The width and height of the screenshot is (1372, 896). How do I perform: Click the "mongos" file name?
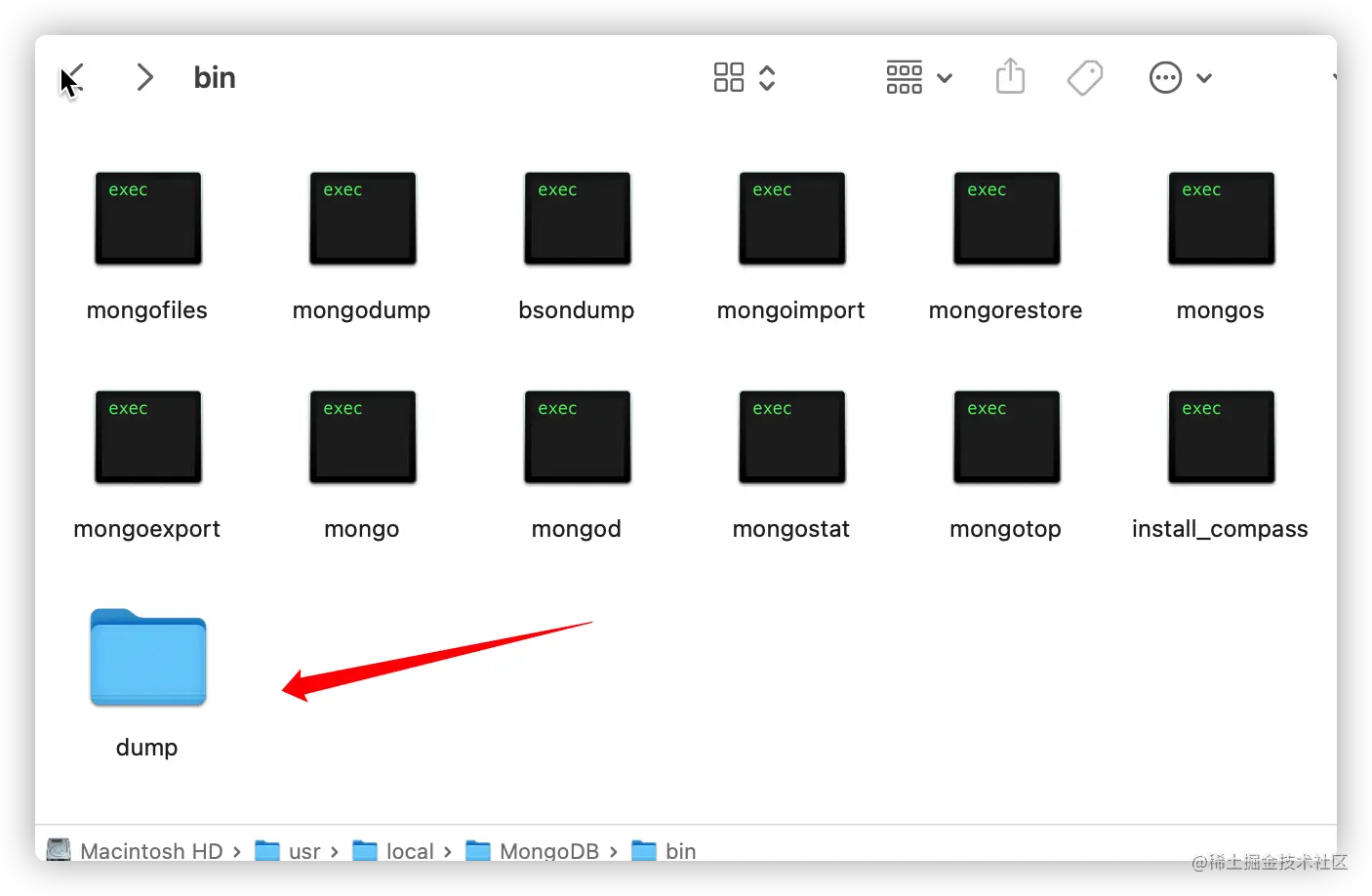[x=1221, y=311]
